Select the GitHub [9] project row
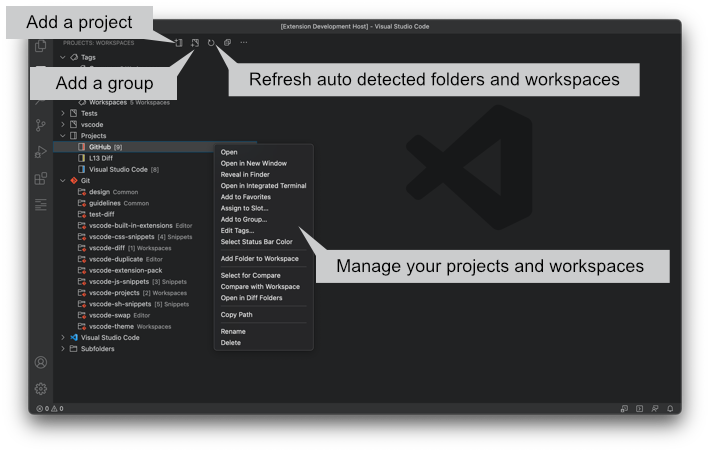 point(134,147)
